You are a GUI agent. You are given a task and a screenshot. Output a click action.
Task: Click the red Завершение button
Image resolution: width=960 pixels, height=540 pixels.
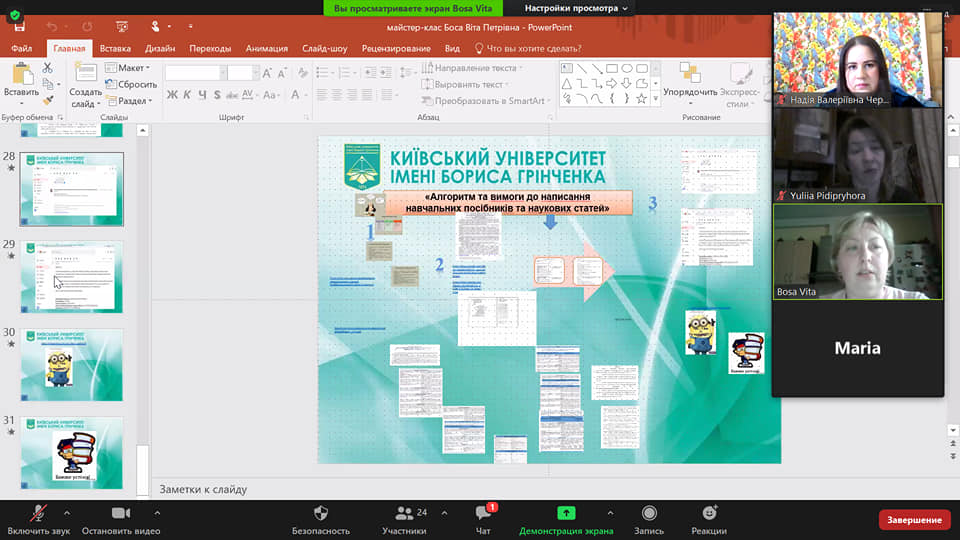click(914, 520)
